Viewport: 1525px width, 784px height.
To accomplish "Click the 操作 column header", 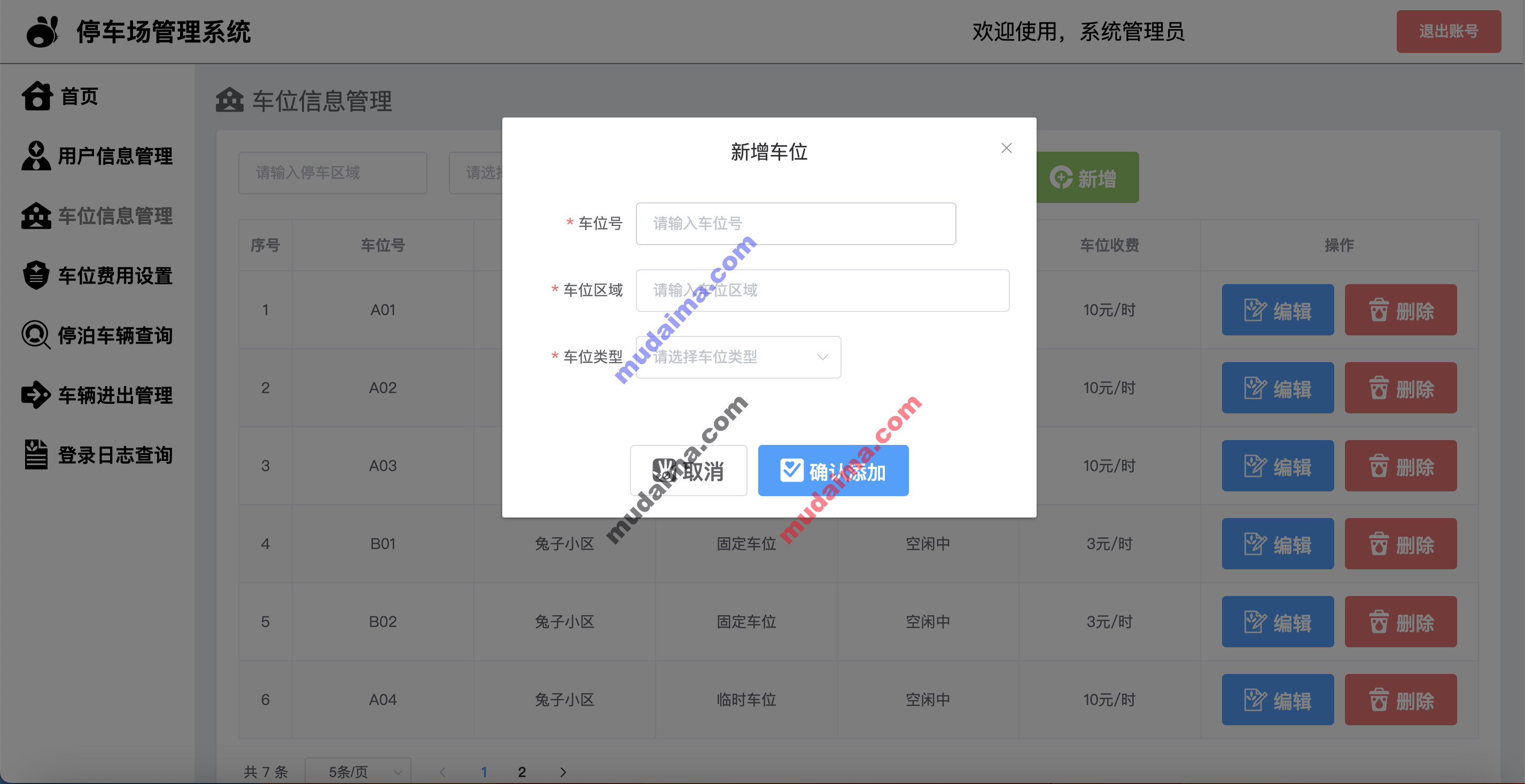I will point(1339,245).
